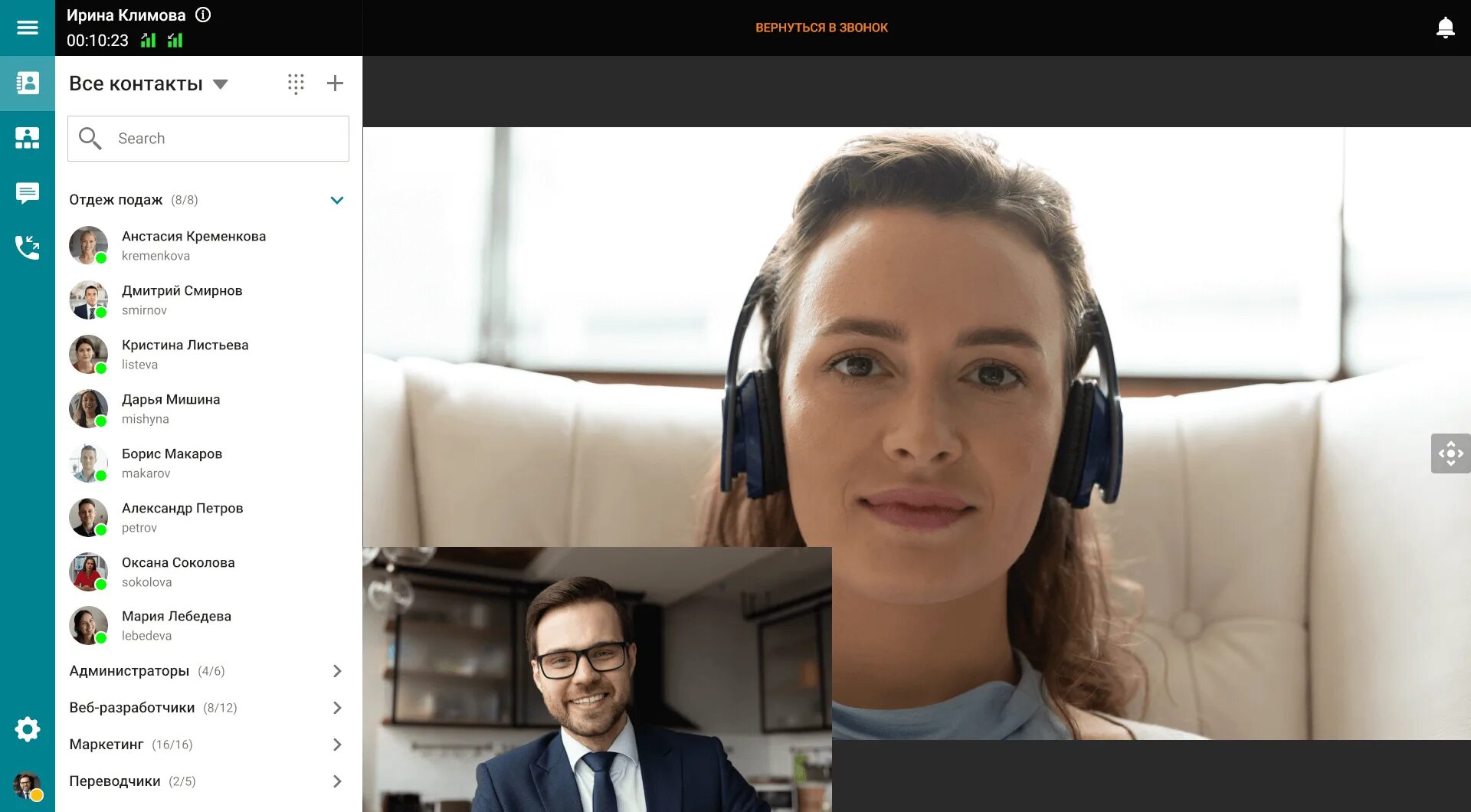1471x812 pixels.
Task: Open the dial pad icon
Action: pyautogui.click(x=296, y=83)
